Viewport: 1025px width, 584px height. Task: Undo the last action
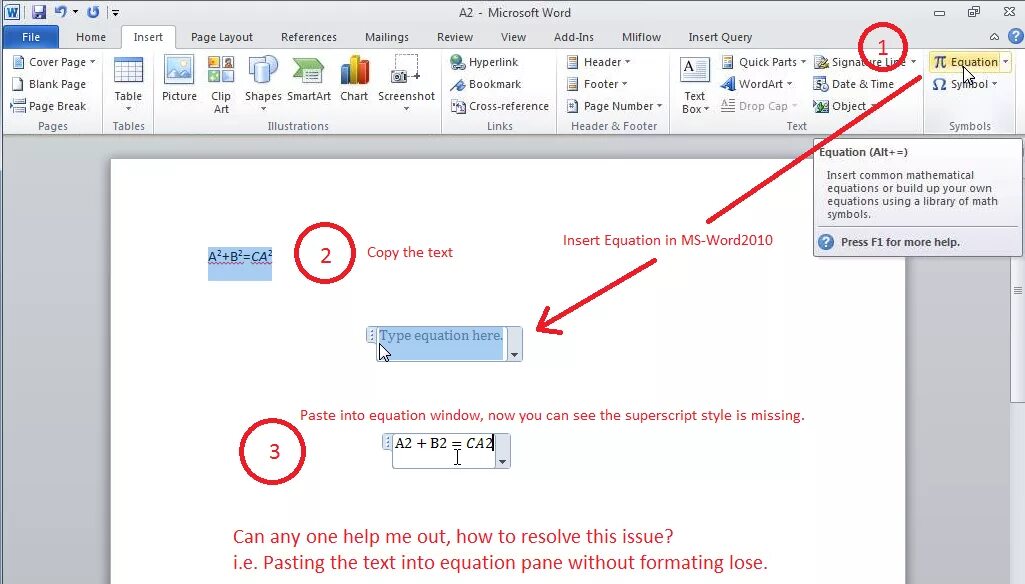61,12
